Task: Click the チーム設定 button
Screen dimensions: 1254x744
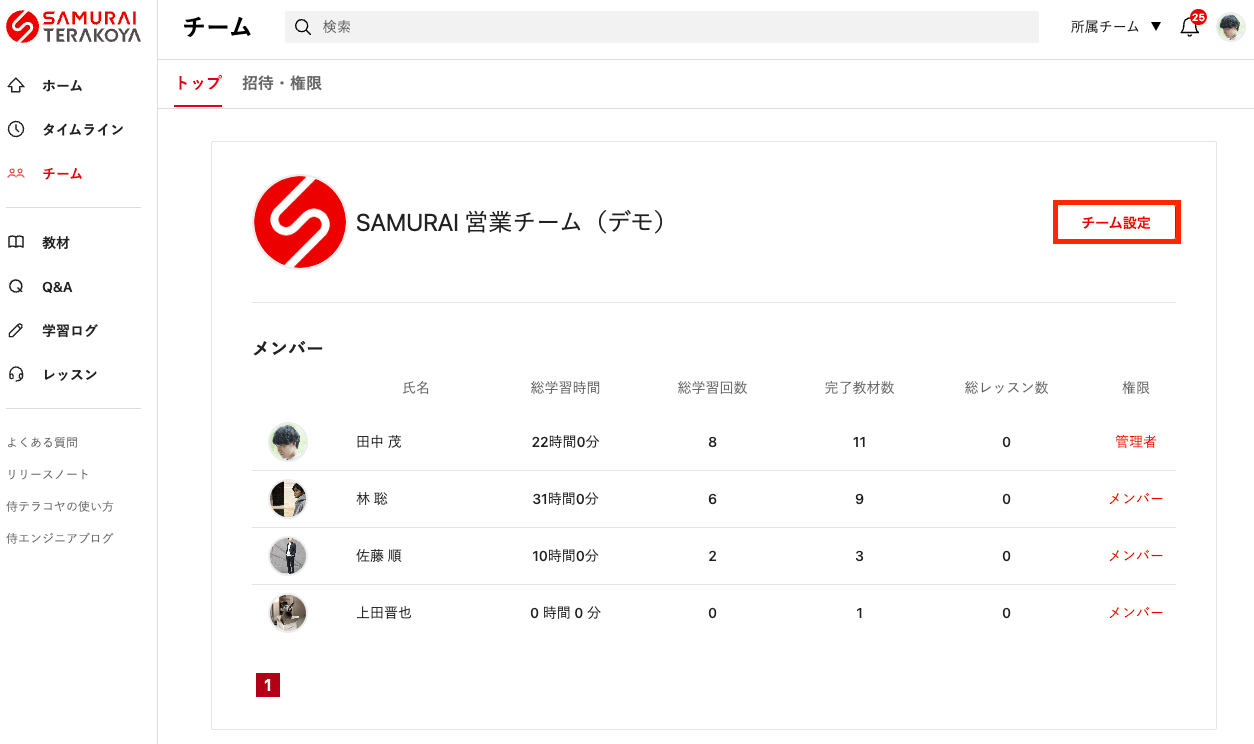Action: click(1116, 223)
